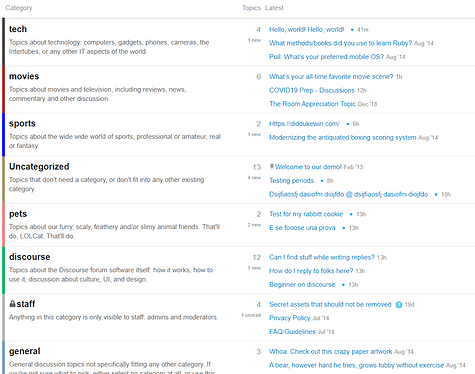The image size is (475, 374).
Task: Click topic count 6 for movies
Action: point(259,77)
